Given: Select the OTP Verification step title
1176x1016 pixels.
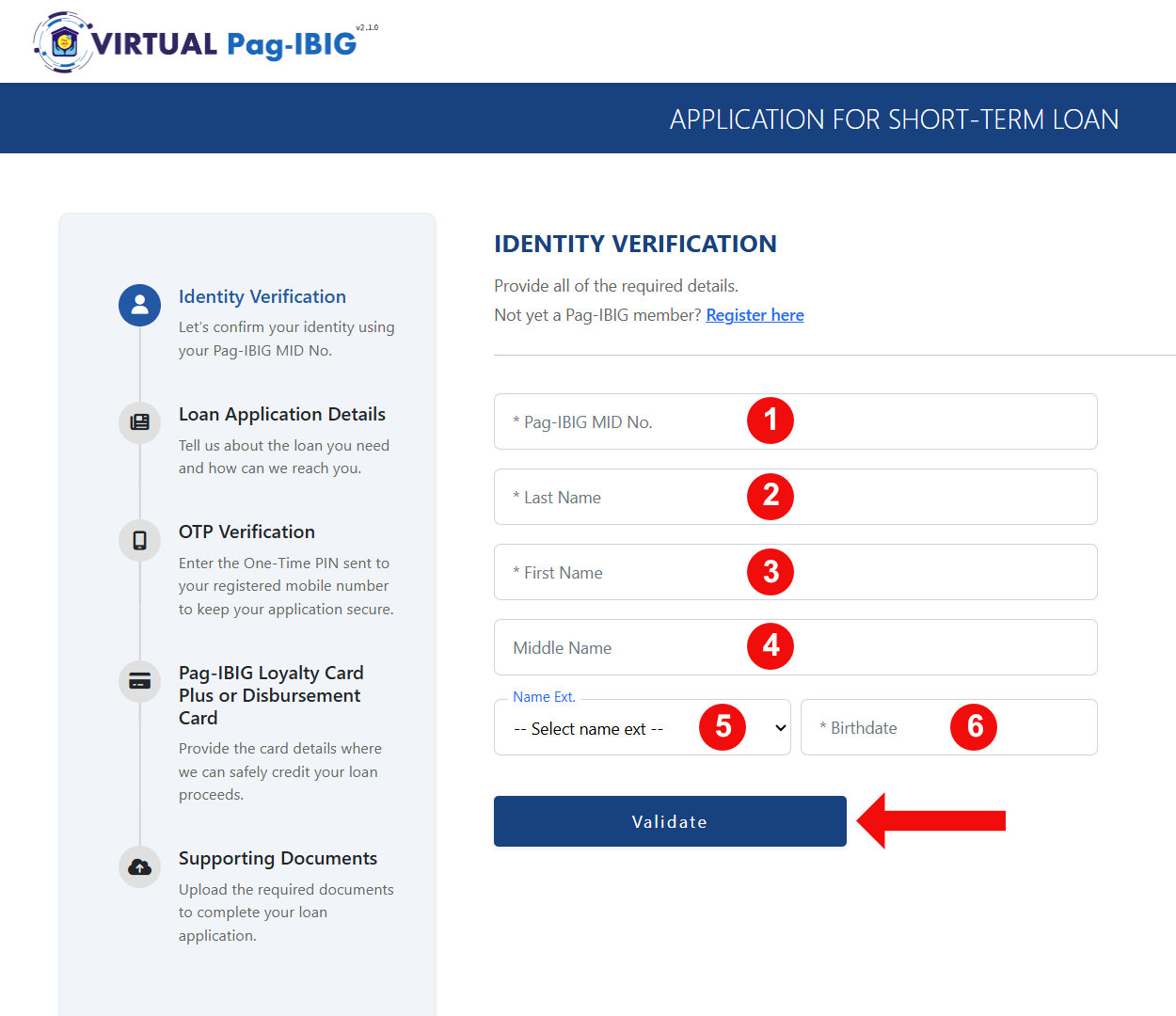Looking at the screenshot, I should point(246,532).
